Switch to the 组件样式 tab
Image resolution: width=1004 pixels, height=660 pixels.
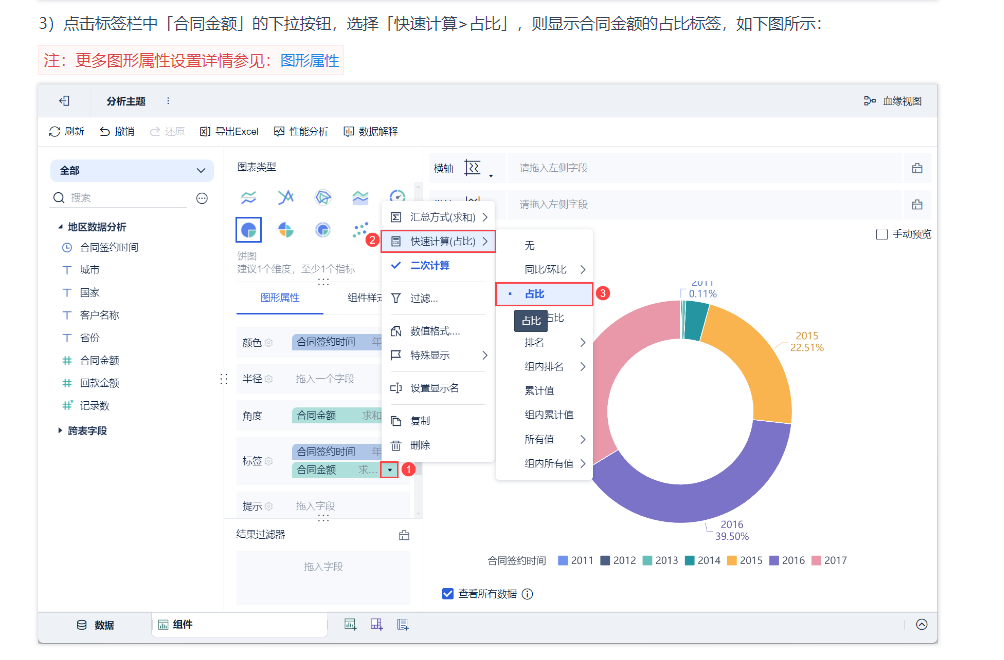pos(365,298)
